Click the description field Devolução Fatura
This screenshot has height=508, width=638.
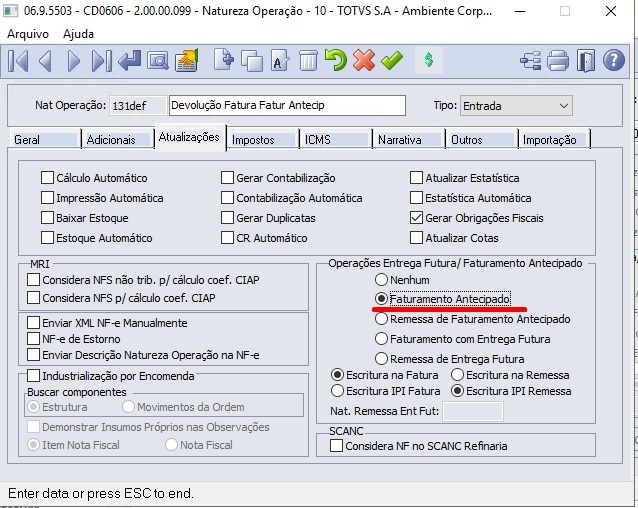[x=287, y=105]
